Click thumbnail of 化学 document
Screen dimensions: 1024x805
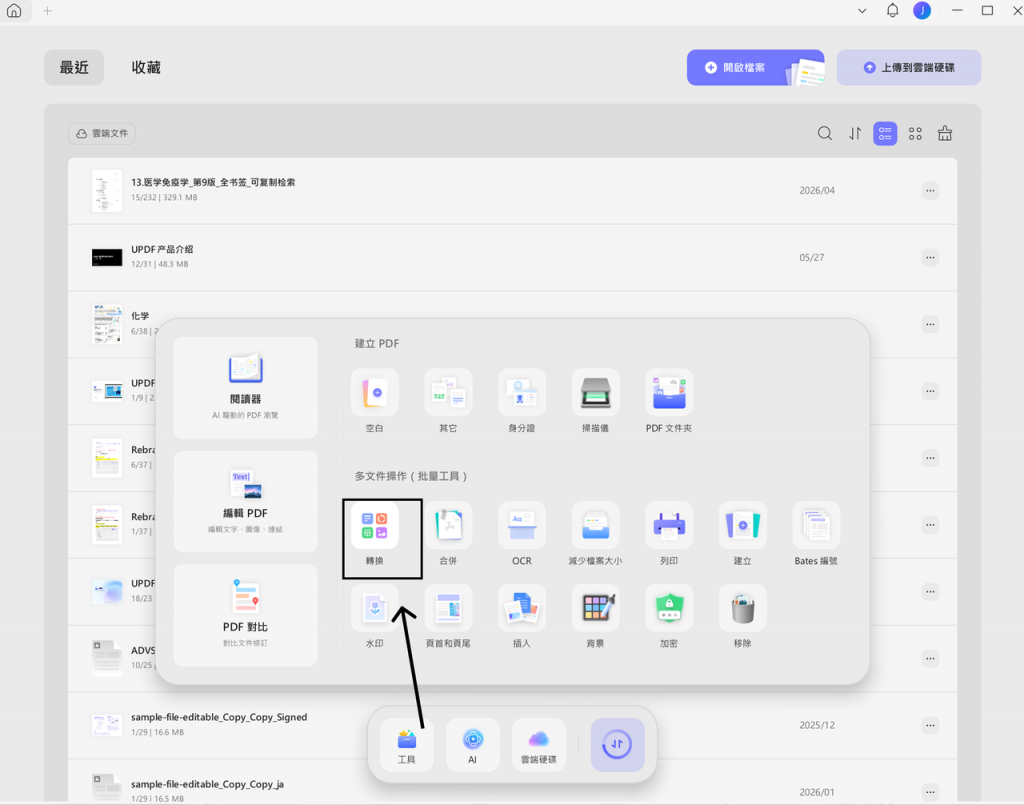tap(107, 324)
